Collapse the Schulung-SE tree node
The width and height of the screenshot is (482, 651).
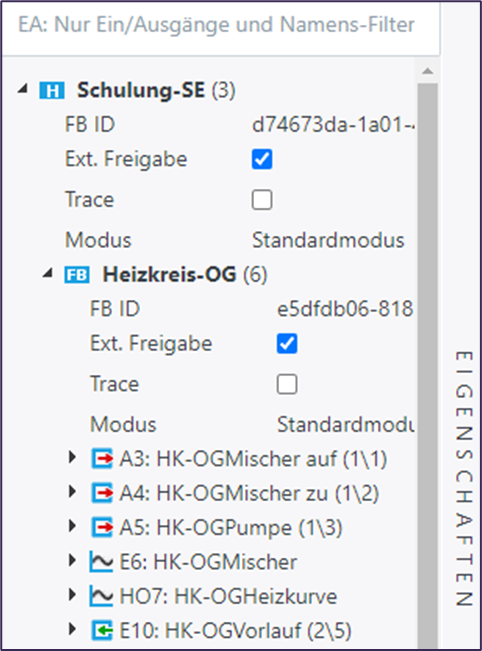coord(23,88)
